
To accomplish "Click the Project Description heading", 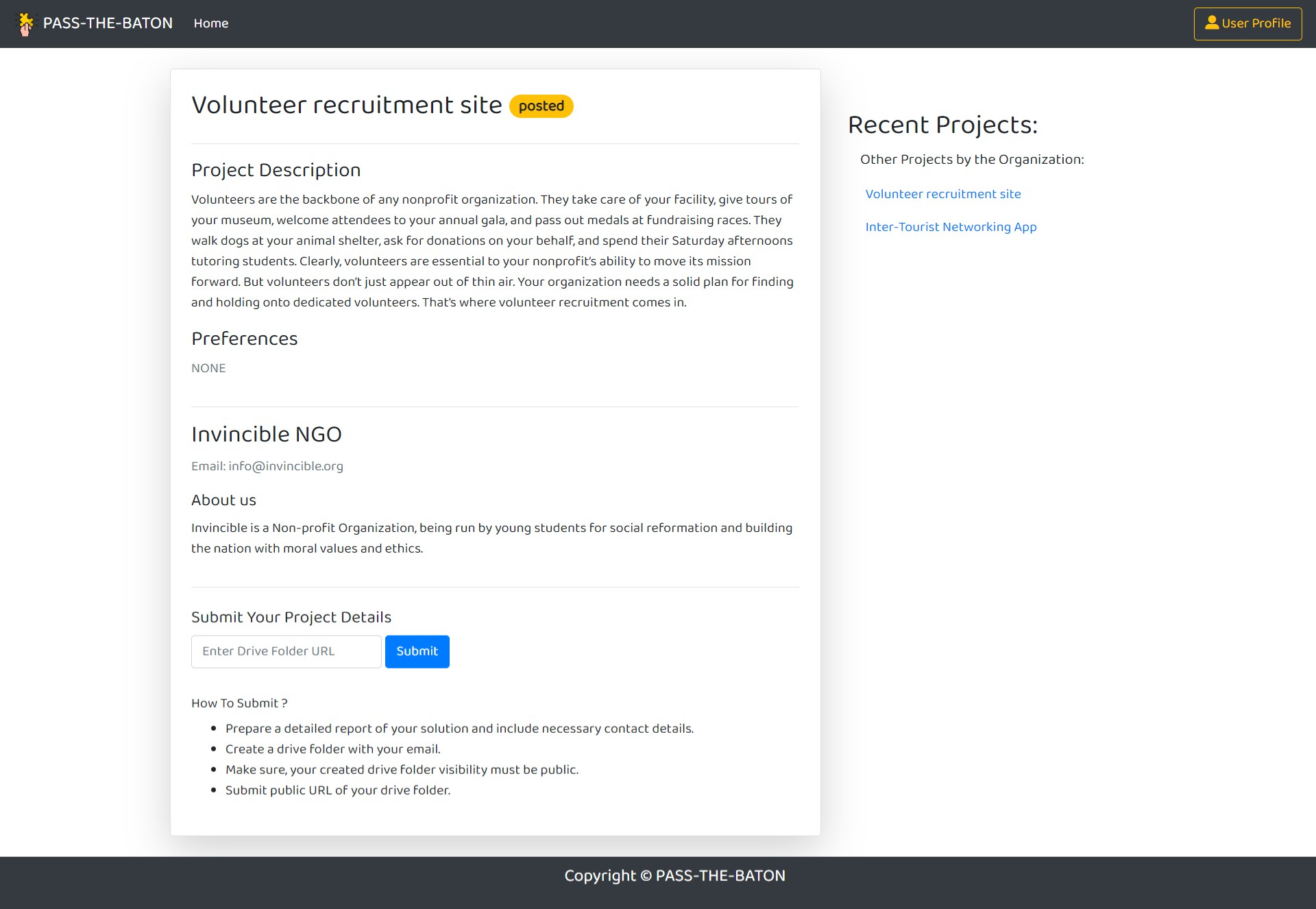I will tap(276, 170).
